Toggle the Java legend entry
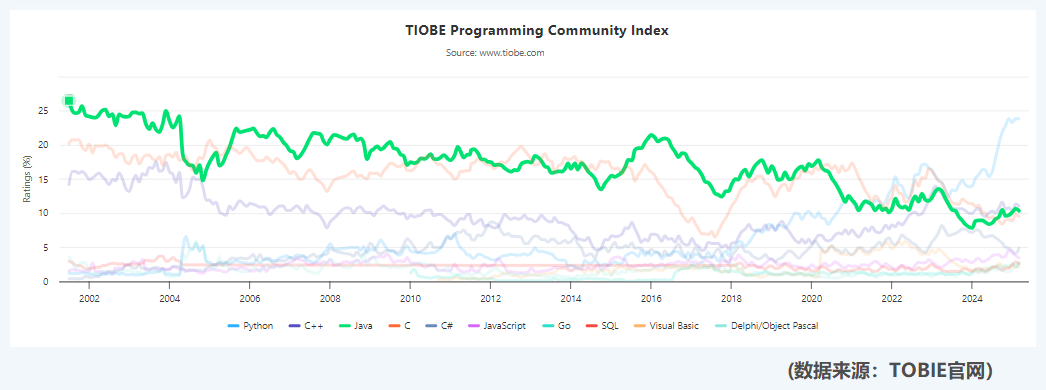Viewport: 1046px width, 390px height. coord(357,326)
